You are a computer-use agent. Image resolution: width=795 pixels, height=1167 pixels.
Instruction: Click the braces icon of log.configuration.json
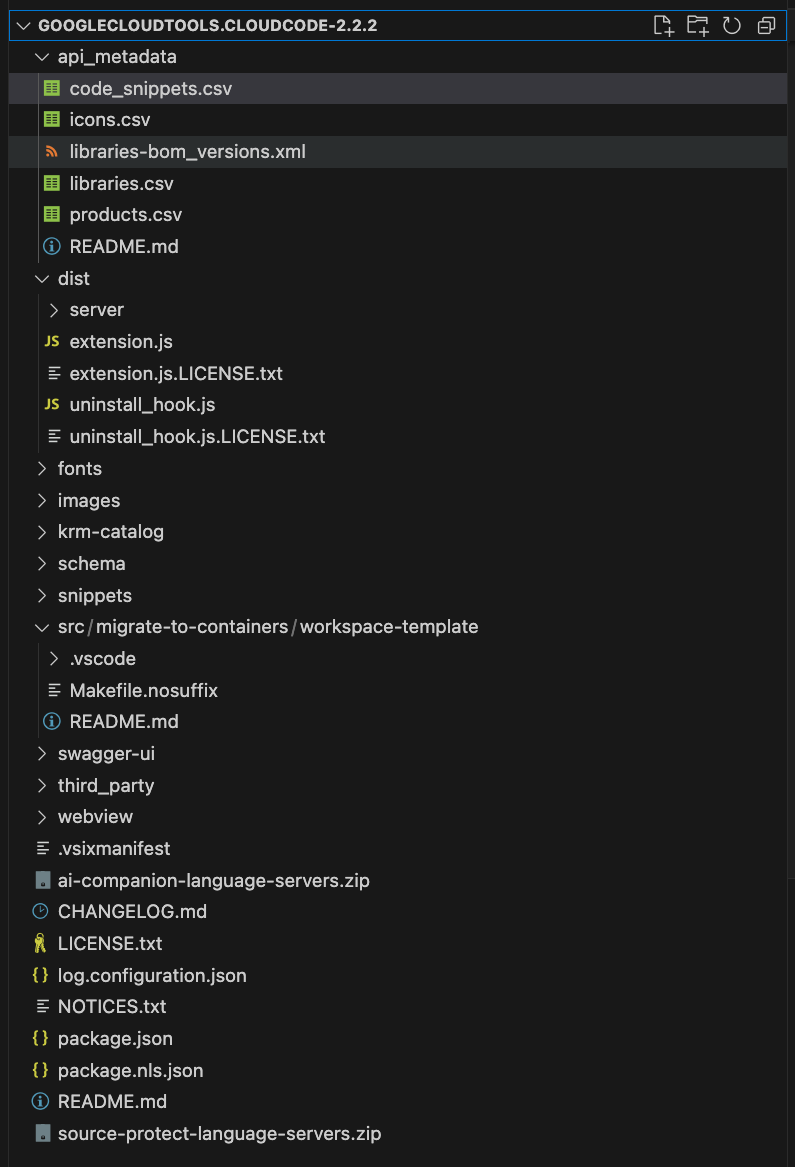point(40,975)
